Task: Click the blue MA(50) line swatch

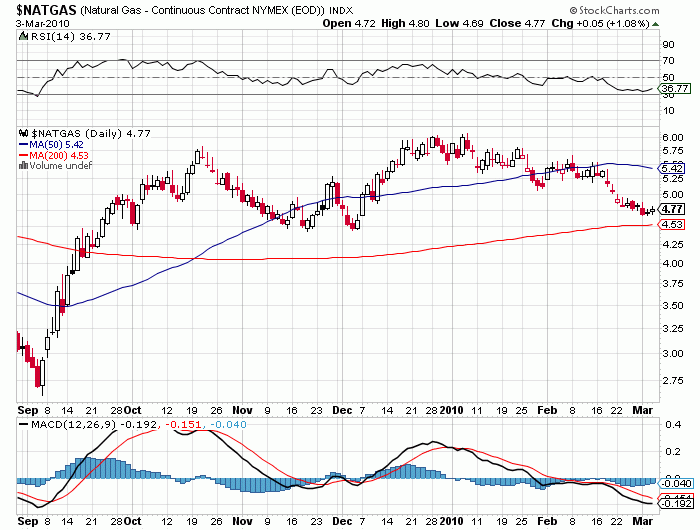Action: (24, 144)
